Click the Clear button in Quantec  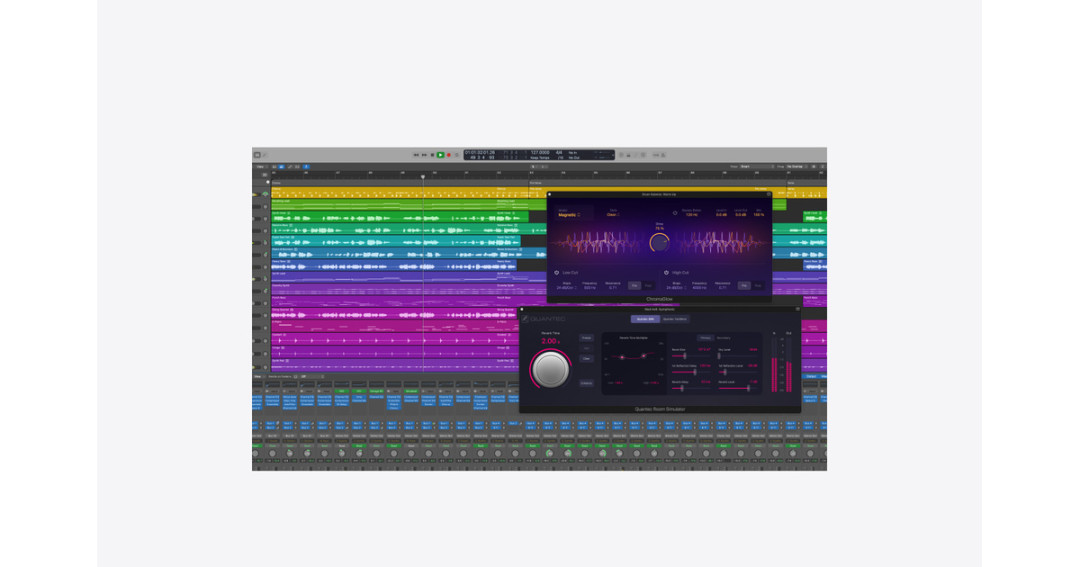point(586,358)
